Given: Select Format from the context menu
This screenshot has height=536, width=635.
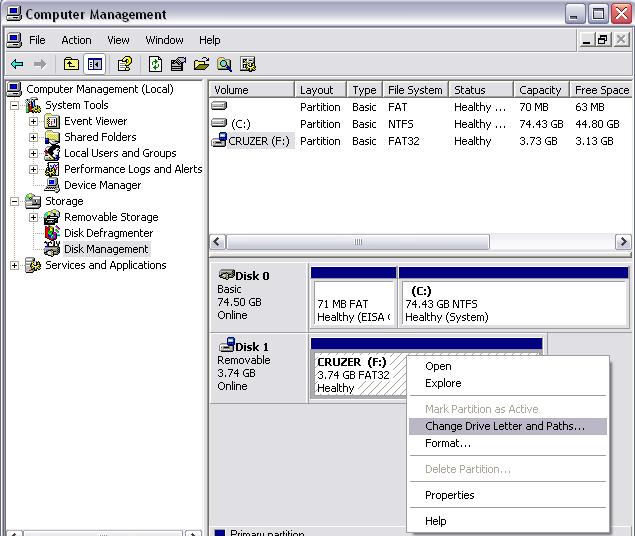Looking at the screenshot, I should point(447,443).
